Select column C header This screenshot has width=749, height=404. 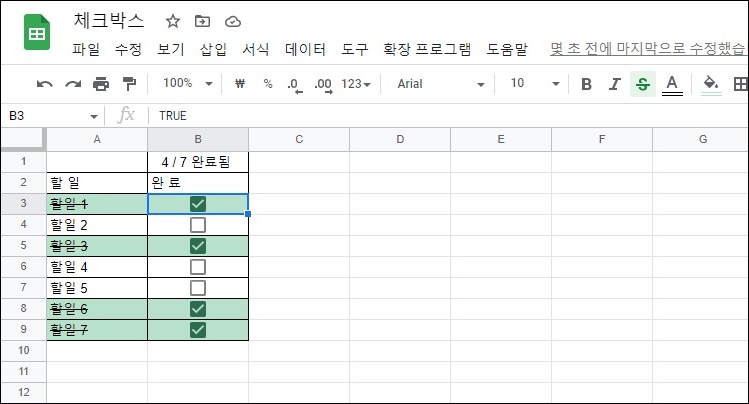299,139
